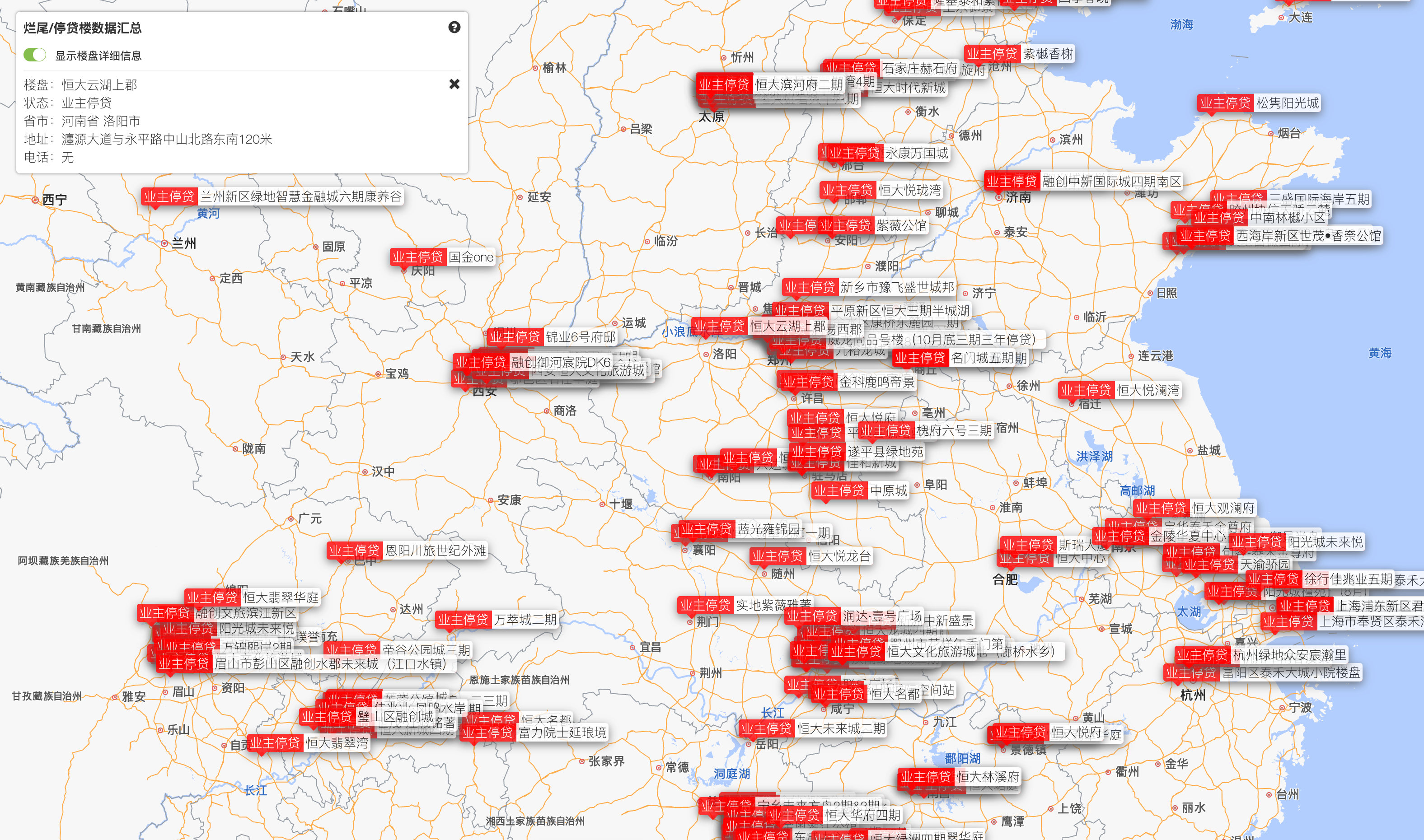
Task: Select the 恒大林溪府 marker
Action: 960,777
